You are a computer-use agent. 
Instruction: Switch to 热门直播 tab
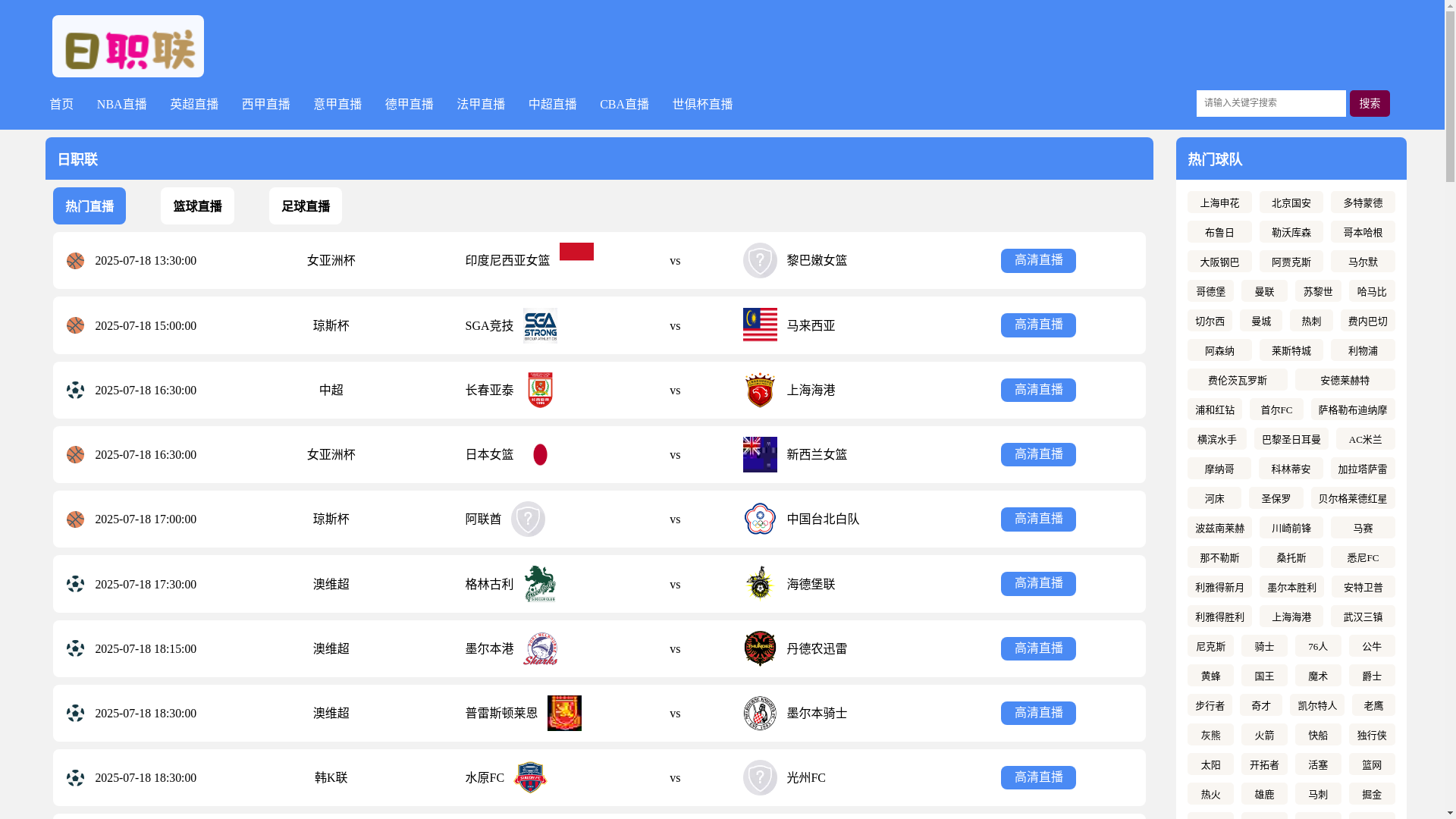[x=89, y=206]
